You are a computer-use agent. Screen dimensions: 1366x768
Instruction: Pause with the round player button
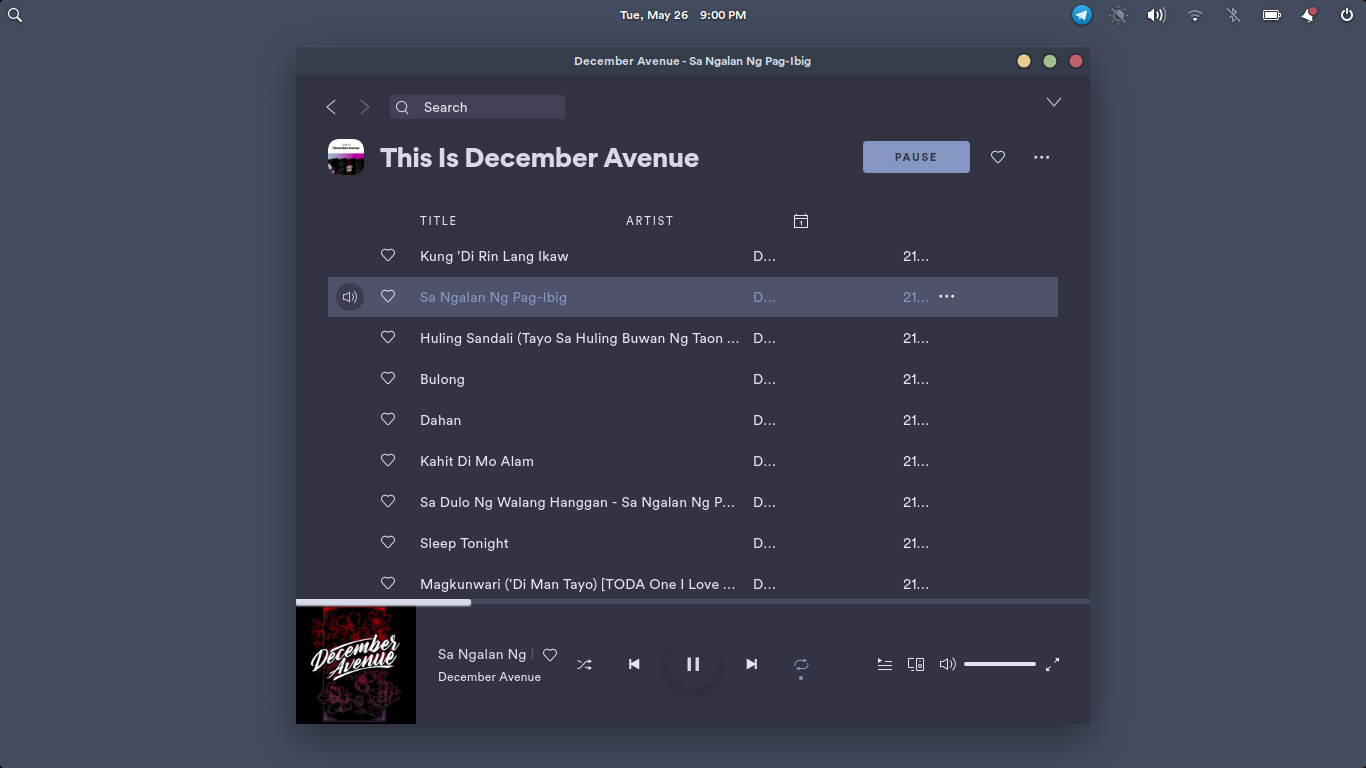tap(693, 664)
